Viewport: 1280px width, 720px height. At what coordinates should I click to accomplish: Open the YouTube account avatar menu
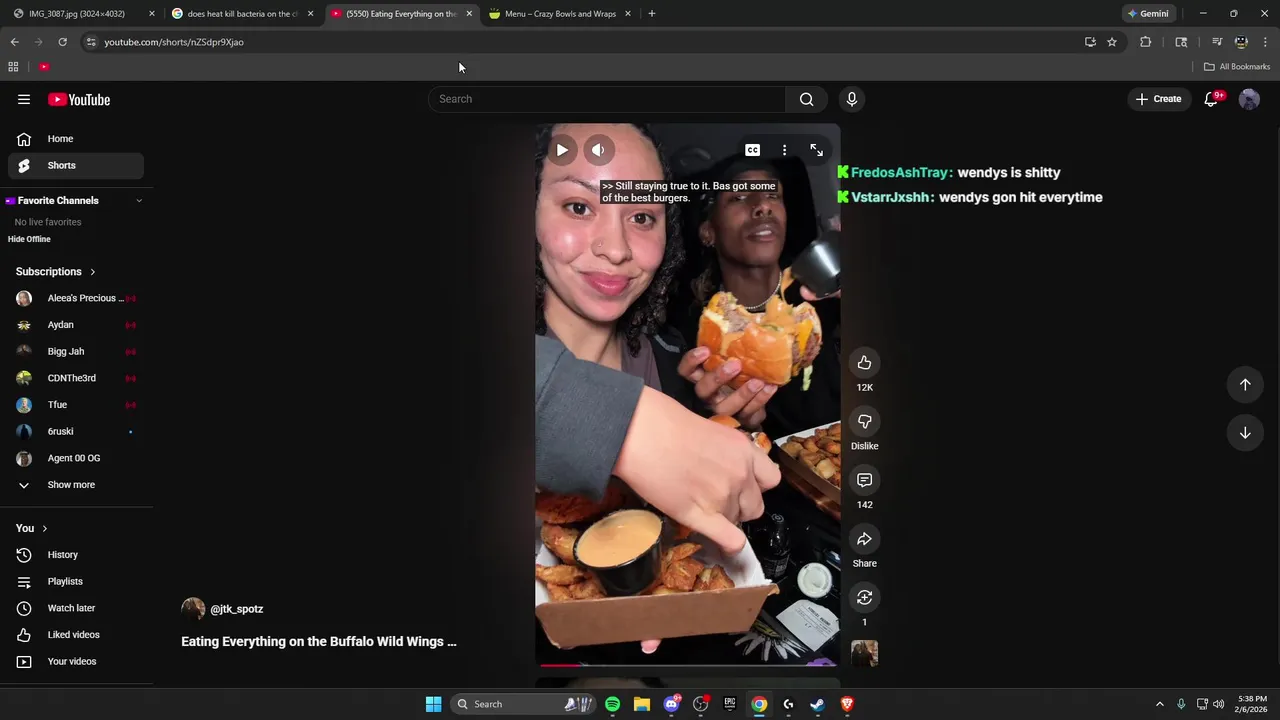tap(1249, 99)
